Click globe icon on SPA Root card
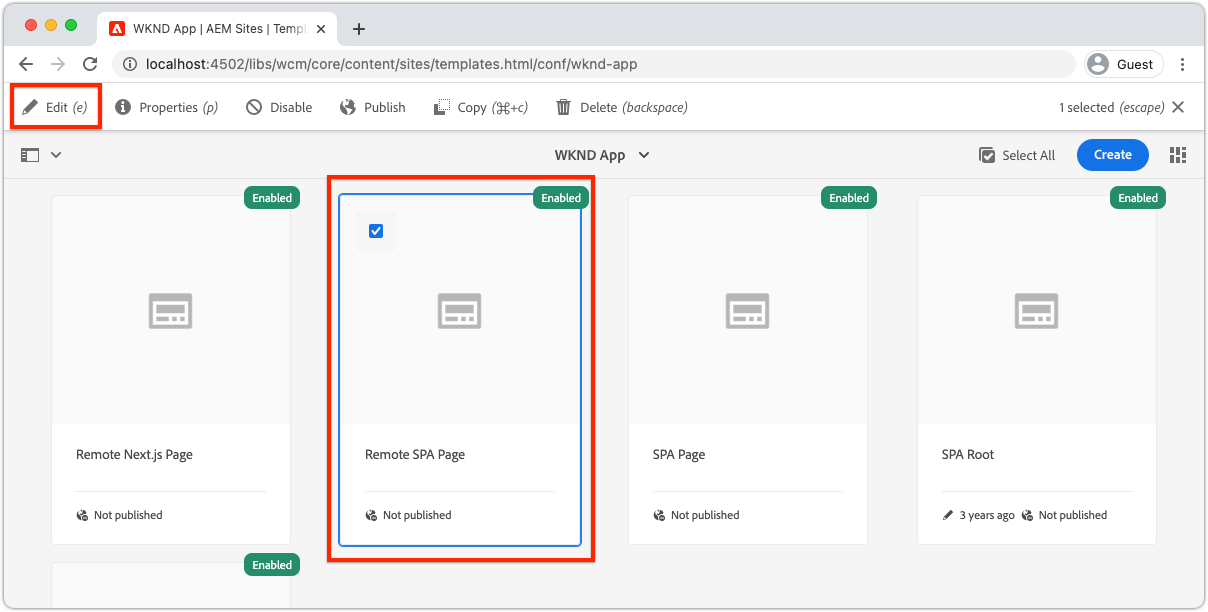This screenshot has height=612, width=1208. [x=1027, y=516]
